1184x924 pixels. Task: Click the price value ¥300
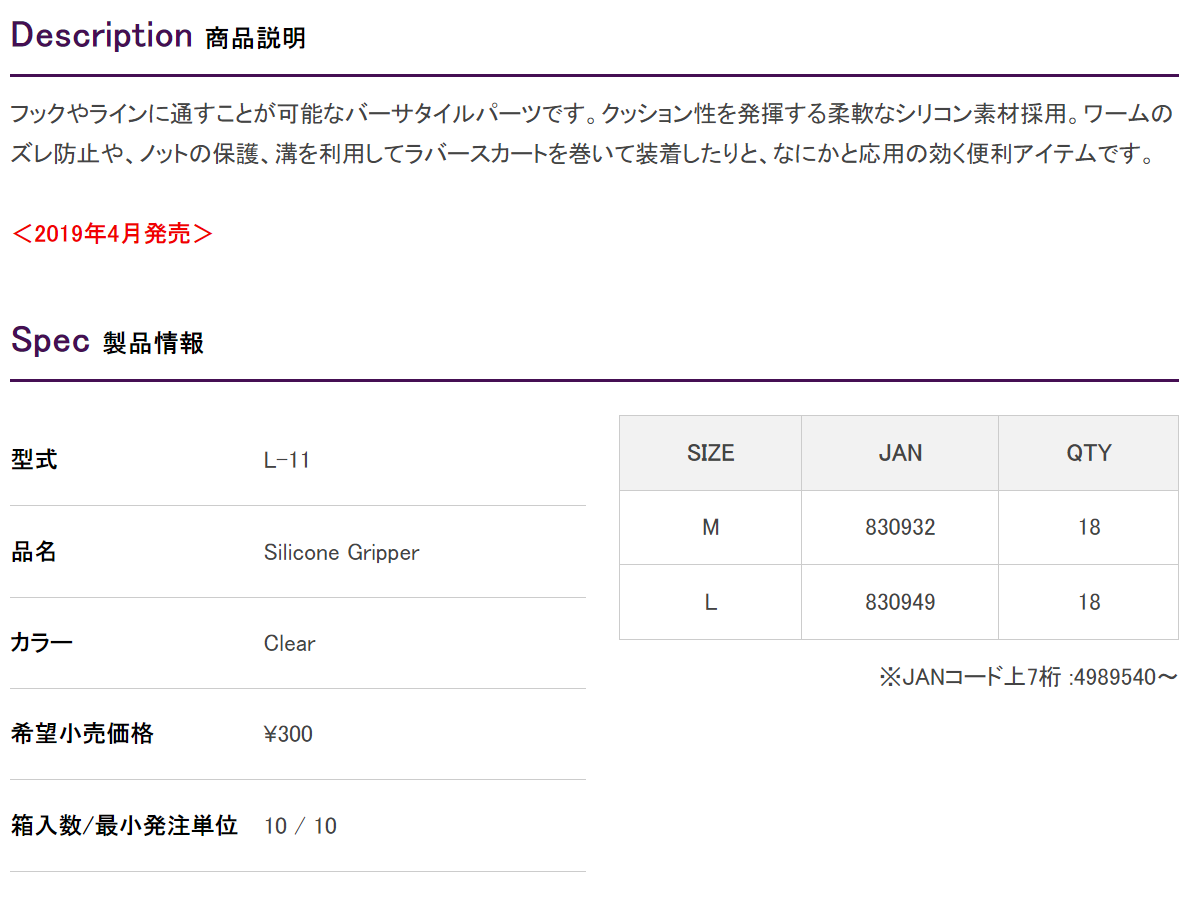(x=288, y=735)
